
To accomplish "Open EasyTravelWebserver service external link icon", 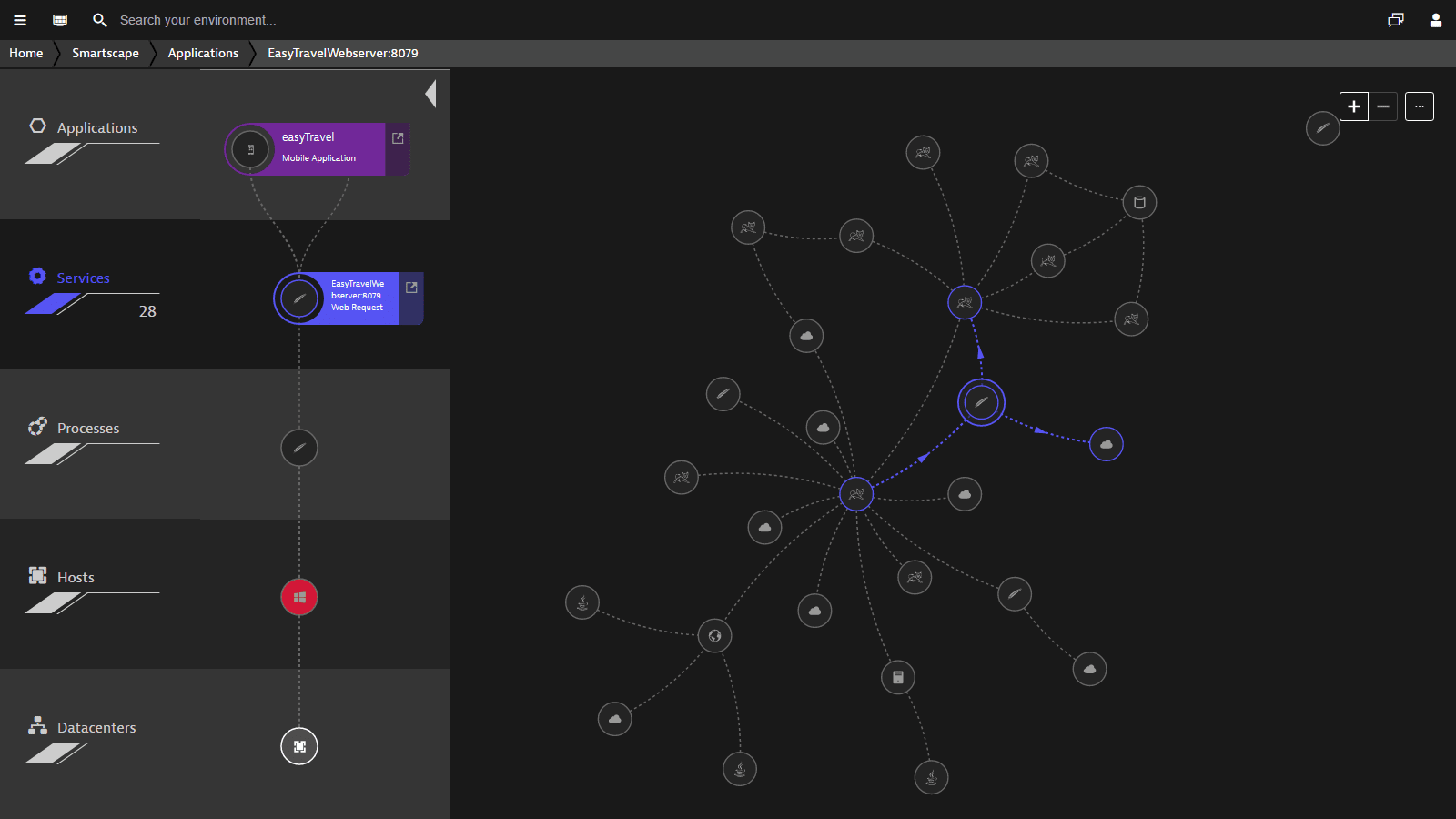I will coord(411,288).
